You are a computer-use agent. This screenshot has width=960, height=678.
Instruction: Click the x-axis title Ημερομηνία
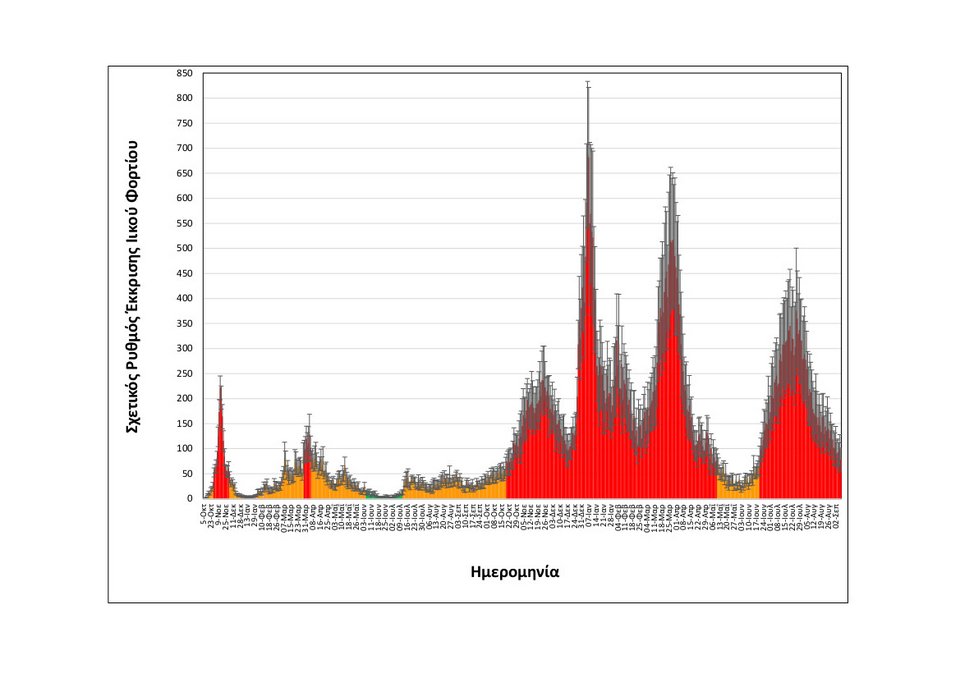click(x=514, y=573)
